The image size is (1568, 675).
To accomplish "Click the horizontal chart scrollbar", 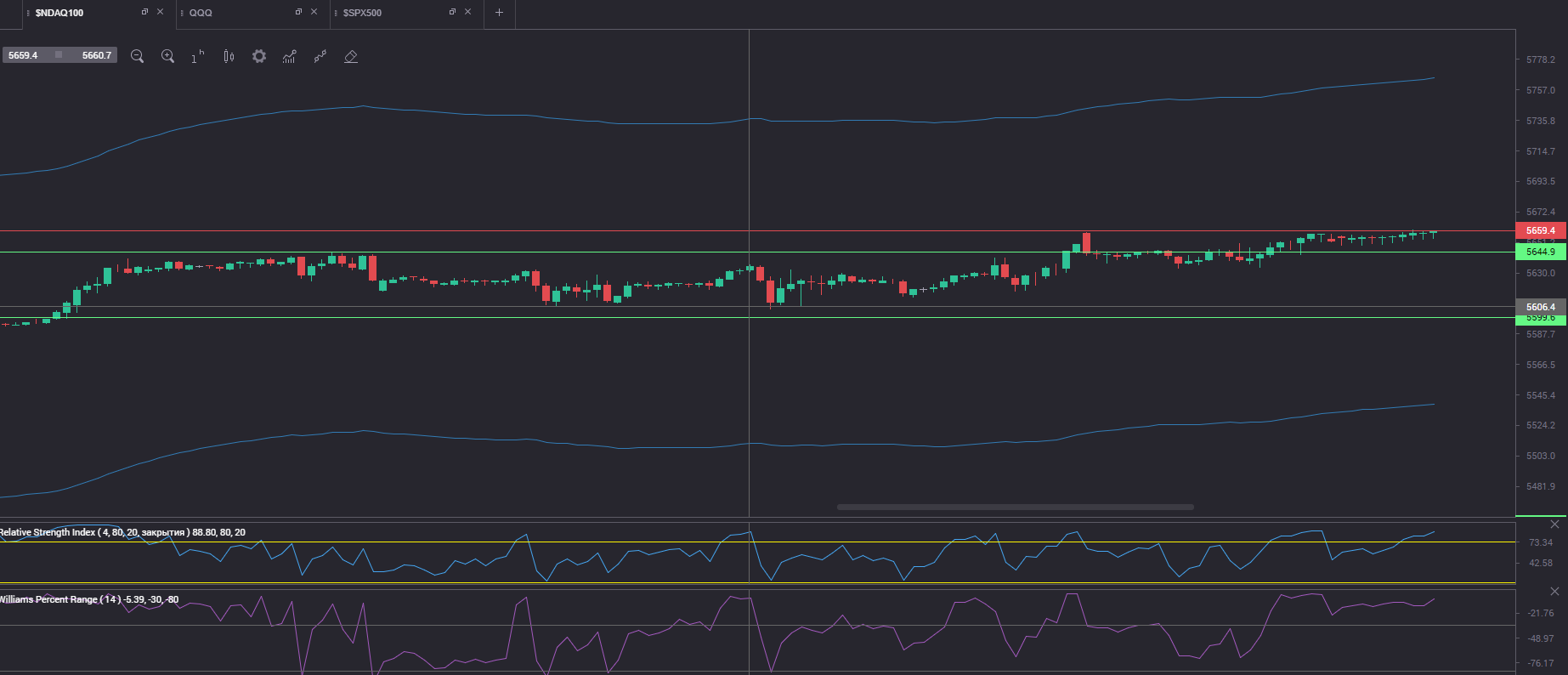I will [x=1016, y=507].
